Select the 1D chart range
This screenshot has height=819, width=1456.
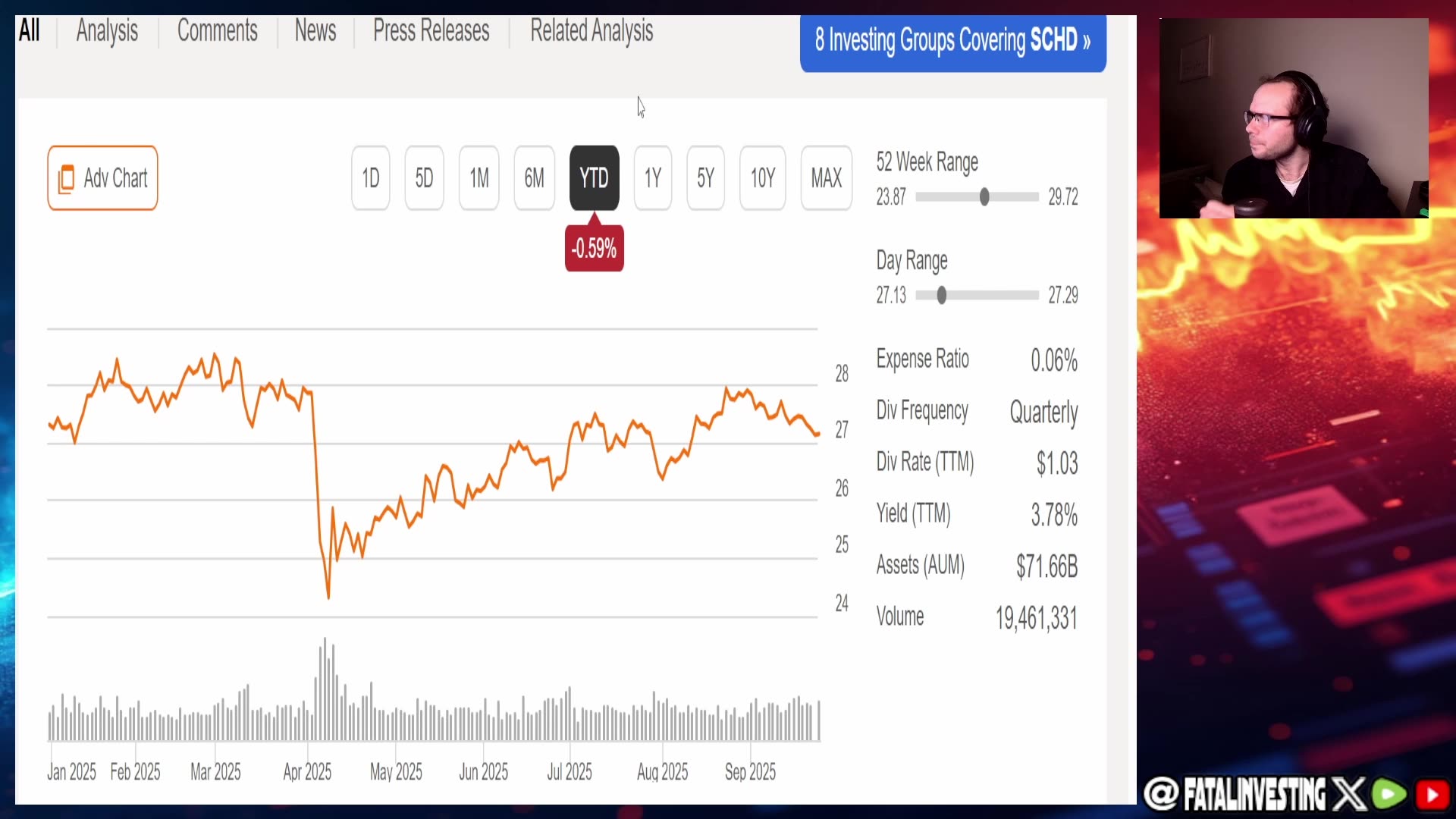370,178
